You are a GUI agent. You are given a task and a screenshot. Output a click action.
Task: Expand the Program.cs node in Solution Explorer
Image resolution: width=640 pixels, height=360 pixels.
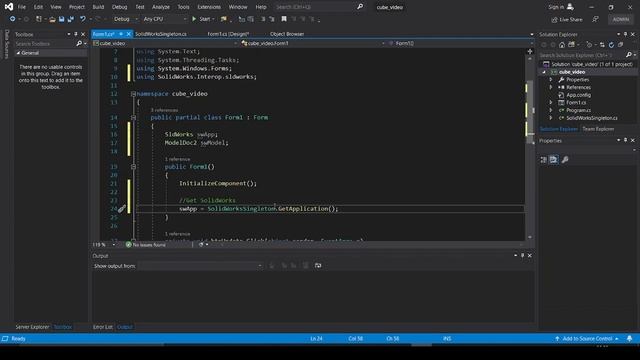(551, 110)
